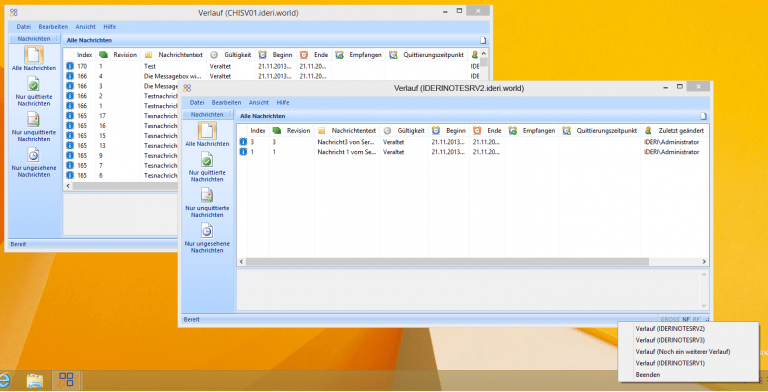The image size is (768, 392).
Task: Select 'Die Messagebox wi...' row in CHISV01
Action: point(272,76)
